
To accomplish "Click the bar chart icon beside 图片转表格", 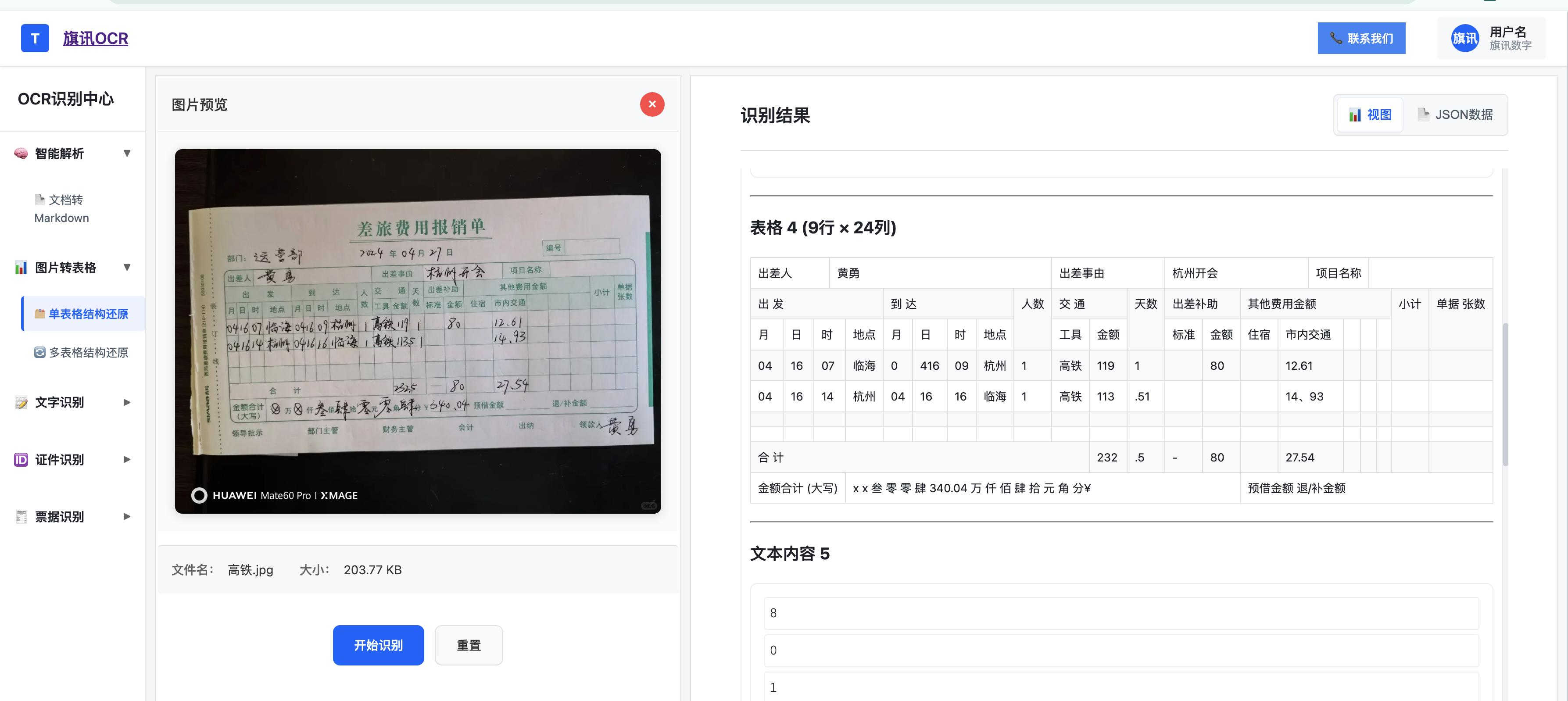I will (21, 268).
